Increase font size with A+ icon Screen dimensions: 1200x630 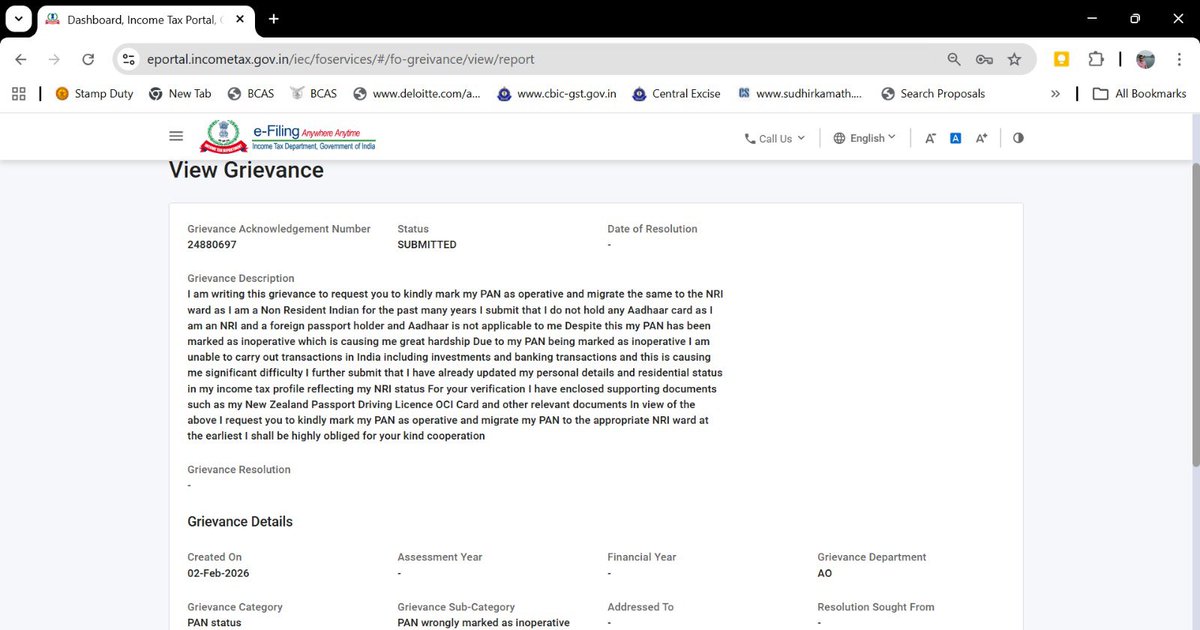point(981,138)
